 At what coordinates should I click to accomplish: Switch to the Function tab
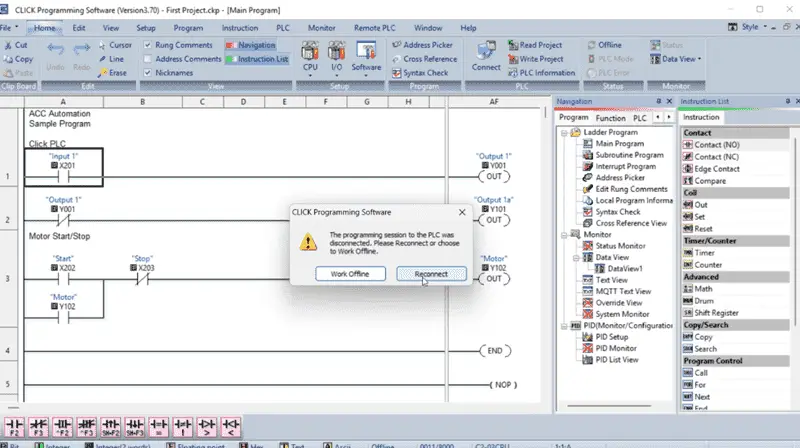coord(610,118)
